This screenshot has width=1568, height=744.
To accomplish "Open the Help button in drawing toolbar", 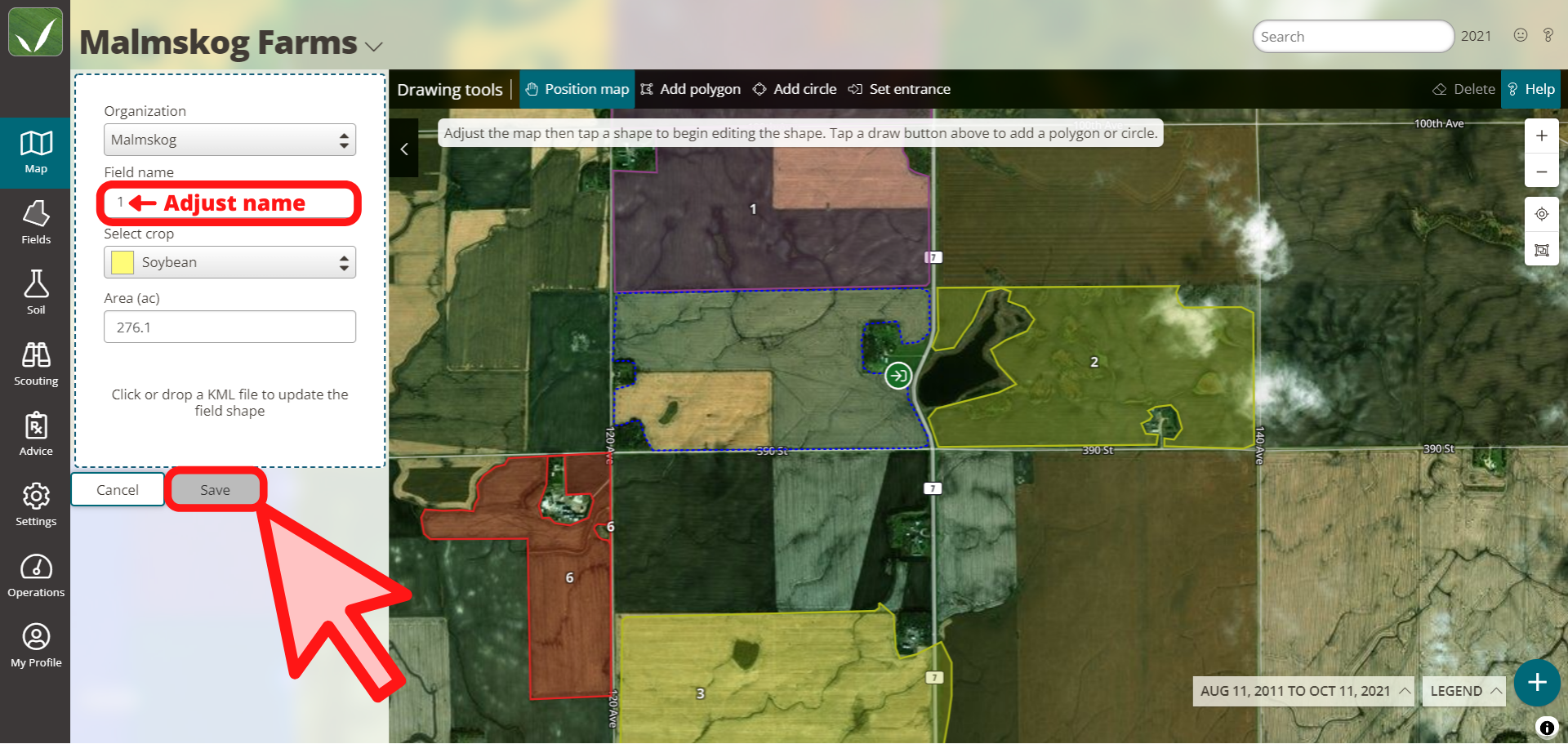I will (1531, 89).
